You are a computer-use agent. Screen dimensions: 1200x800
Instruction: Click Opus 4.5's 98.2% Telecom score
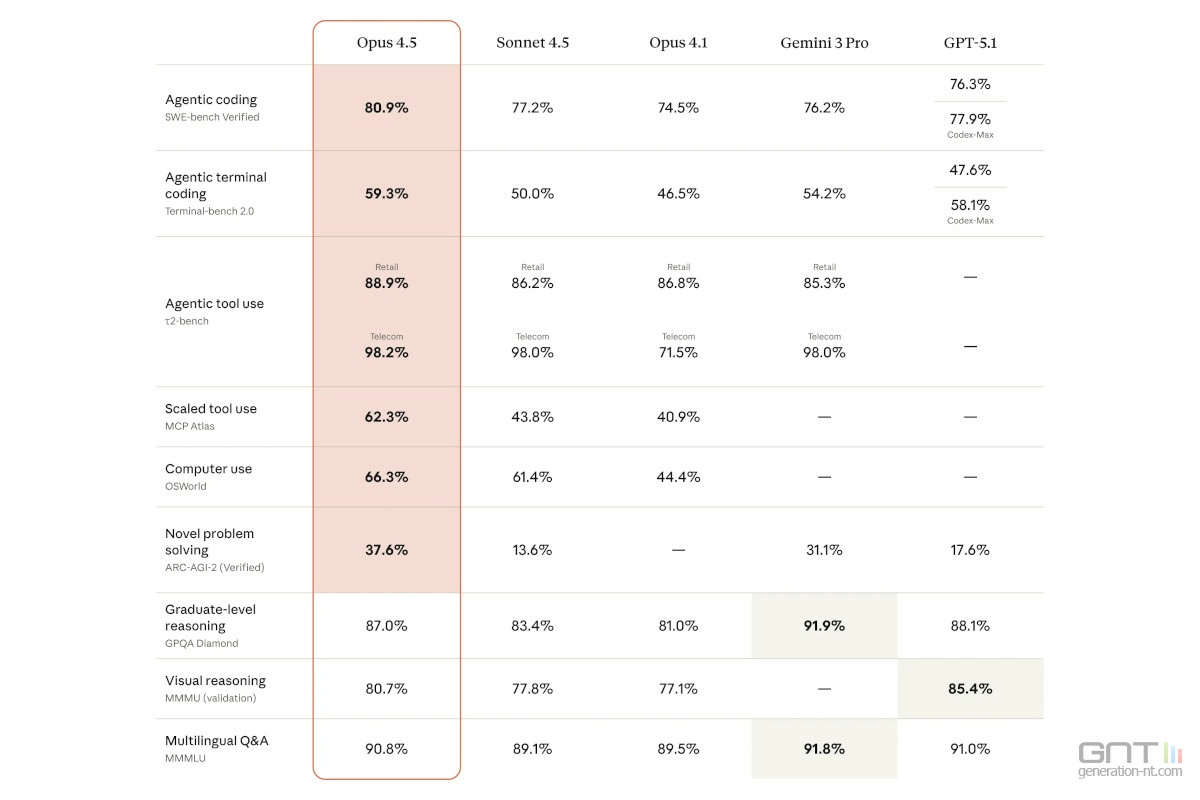point(386,352)
